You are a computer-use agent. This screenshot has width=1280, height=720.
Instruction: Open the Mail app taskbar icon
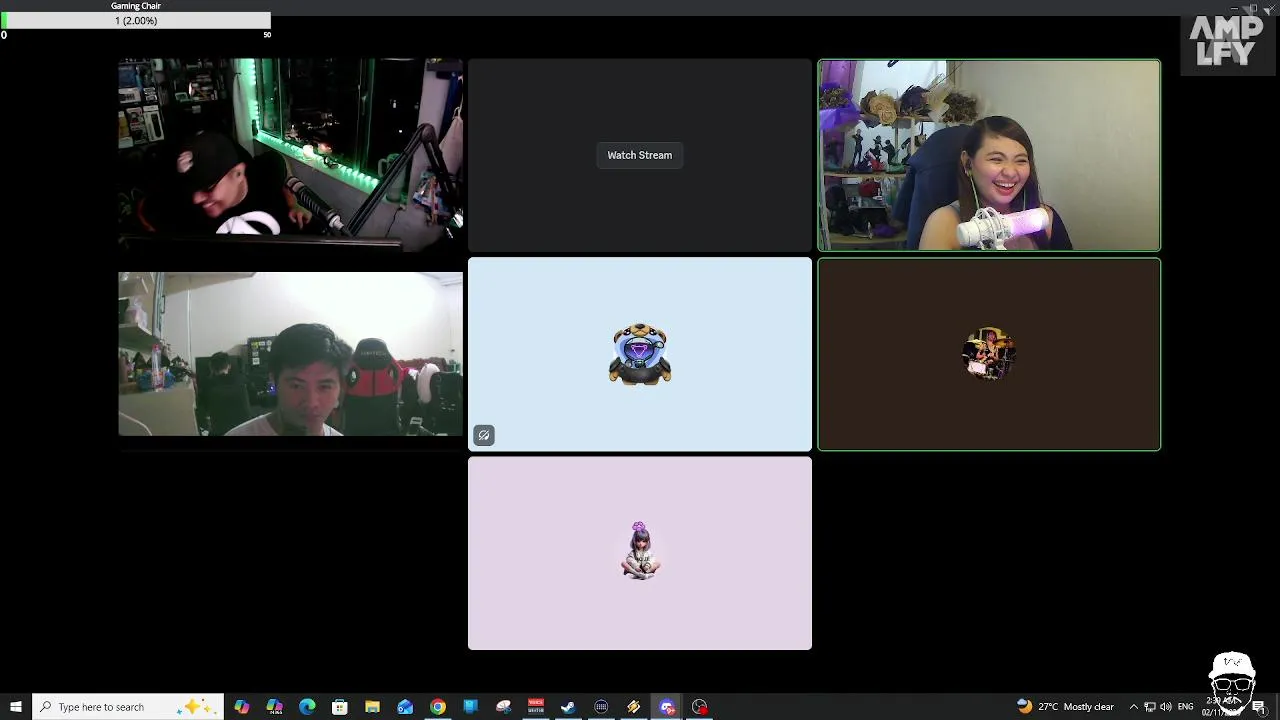(405, 707)
